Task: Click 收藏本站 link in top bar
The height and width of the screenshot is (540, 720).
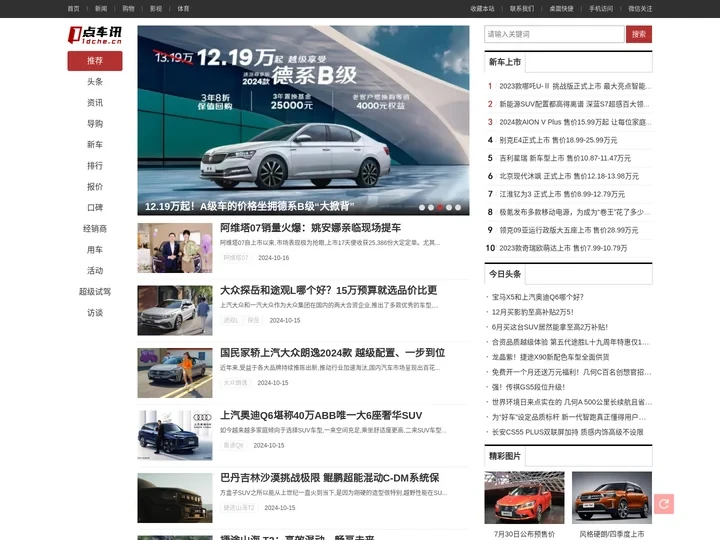Action: pyautogui.click(x=482, y=9)
